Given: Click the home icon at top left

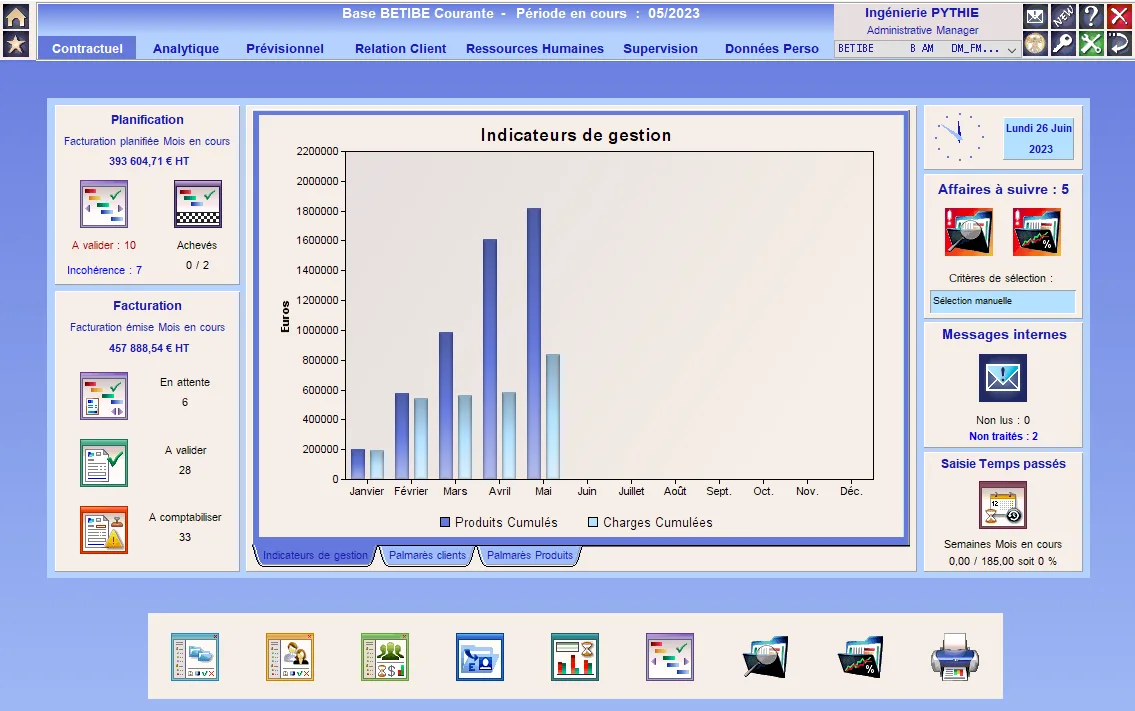Looking at the screenshot, I should tap(16, 16).
